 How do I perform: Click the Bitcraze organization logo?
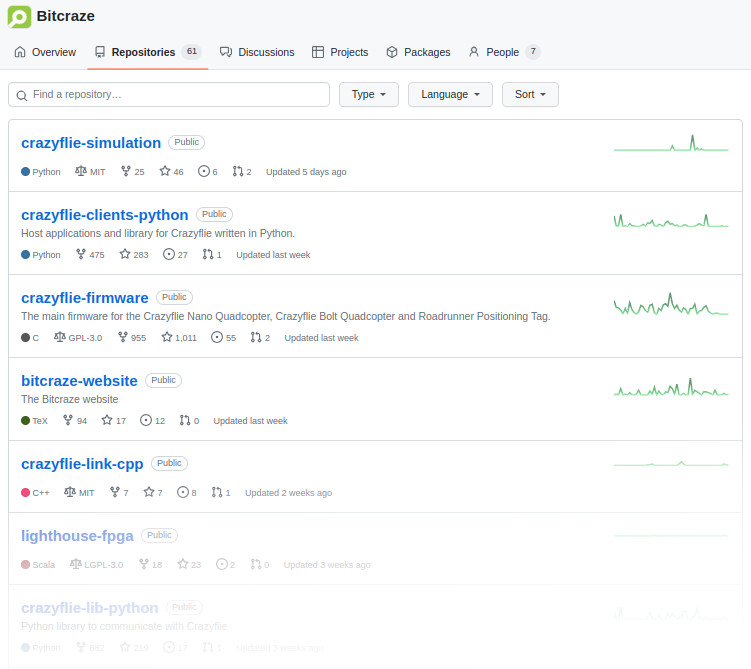pos(19,17)
